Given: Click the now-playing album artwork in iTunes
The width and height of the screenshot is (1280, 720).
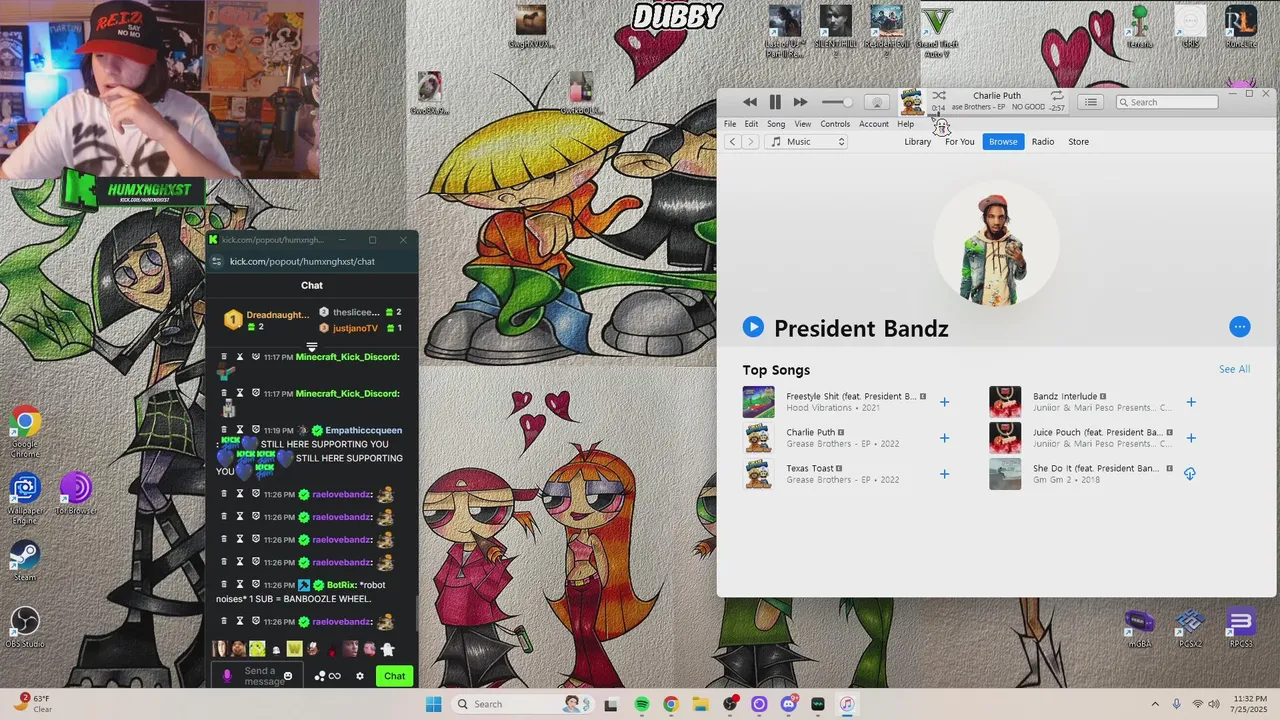Looking at the screenshot, I should point(911,102).
